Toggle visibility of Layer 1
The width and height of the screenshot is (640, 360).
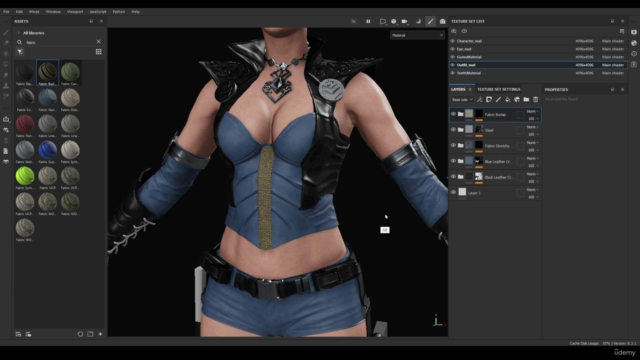pyautogui.click(x=453, y=192)
